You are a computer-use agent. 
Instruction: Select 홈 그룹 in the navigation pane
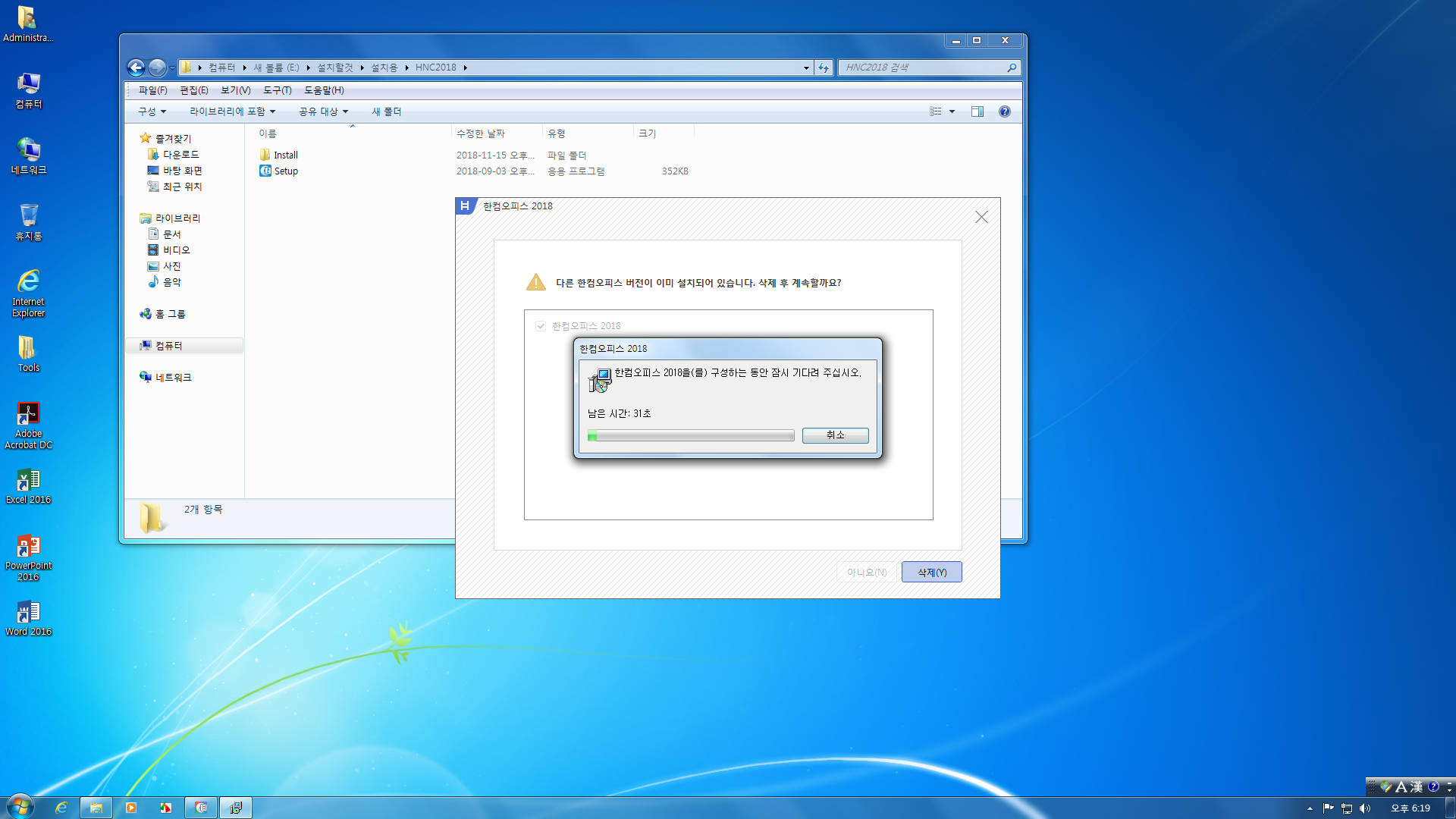point(162,314)
